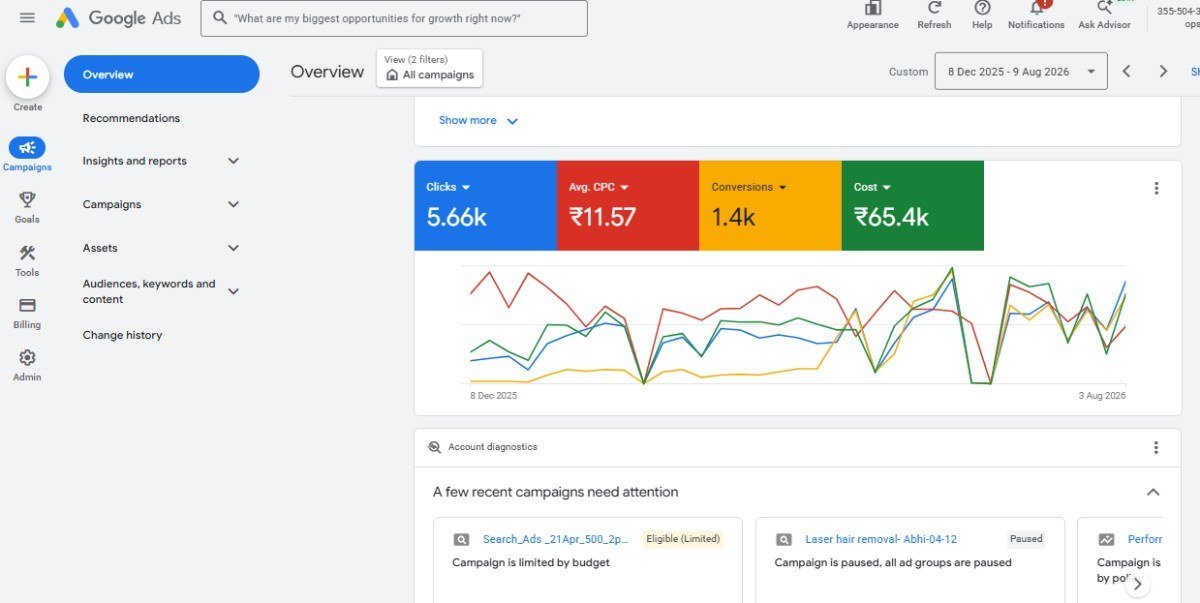Go to next date range
The width and height of the screenshot is (1200, 603).
point(1163,71)
